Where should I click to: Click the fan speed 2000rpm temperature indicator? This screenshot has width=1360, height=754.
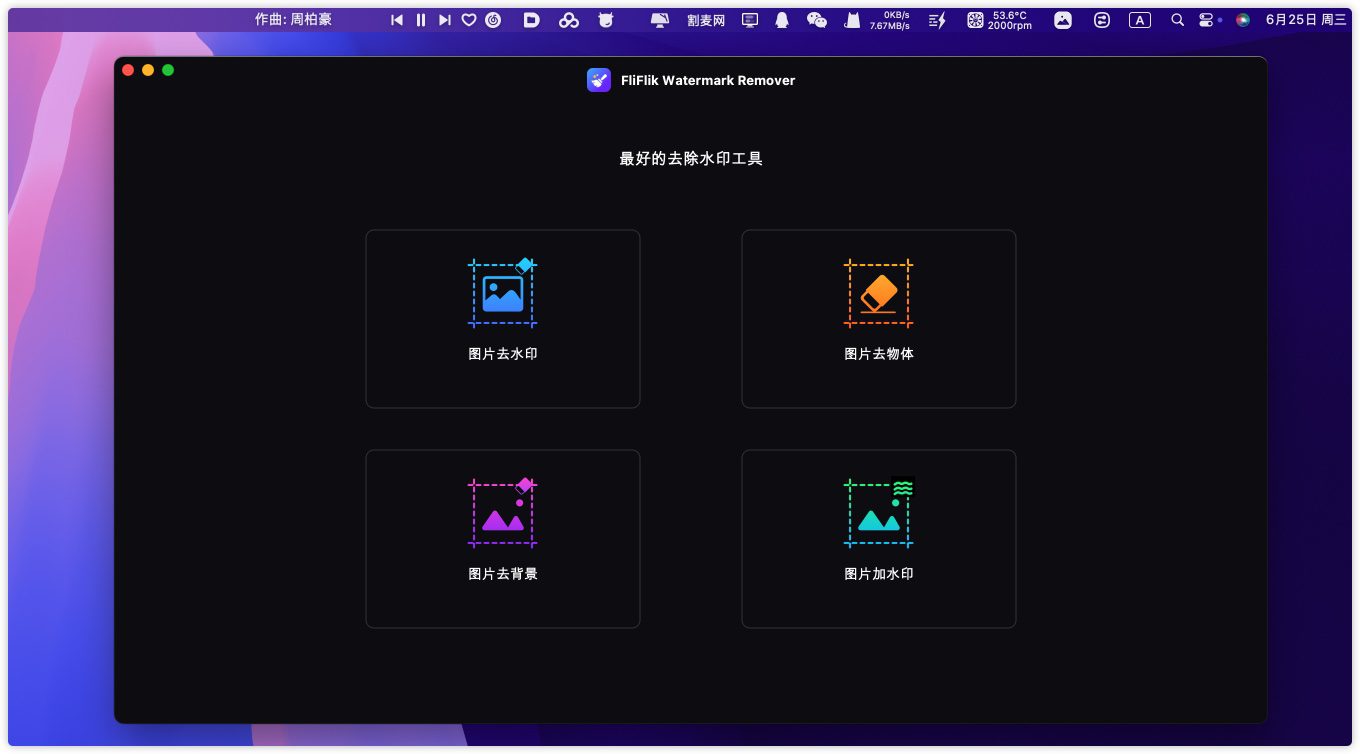point(999,20)
